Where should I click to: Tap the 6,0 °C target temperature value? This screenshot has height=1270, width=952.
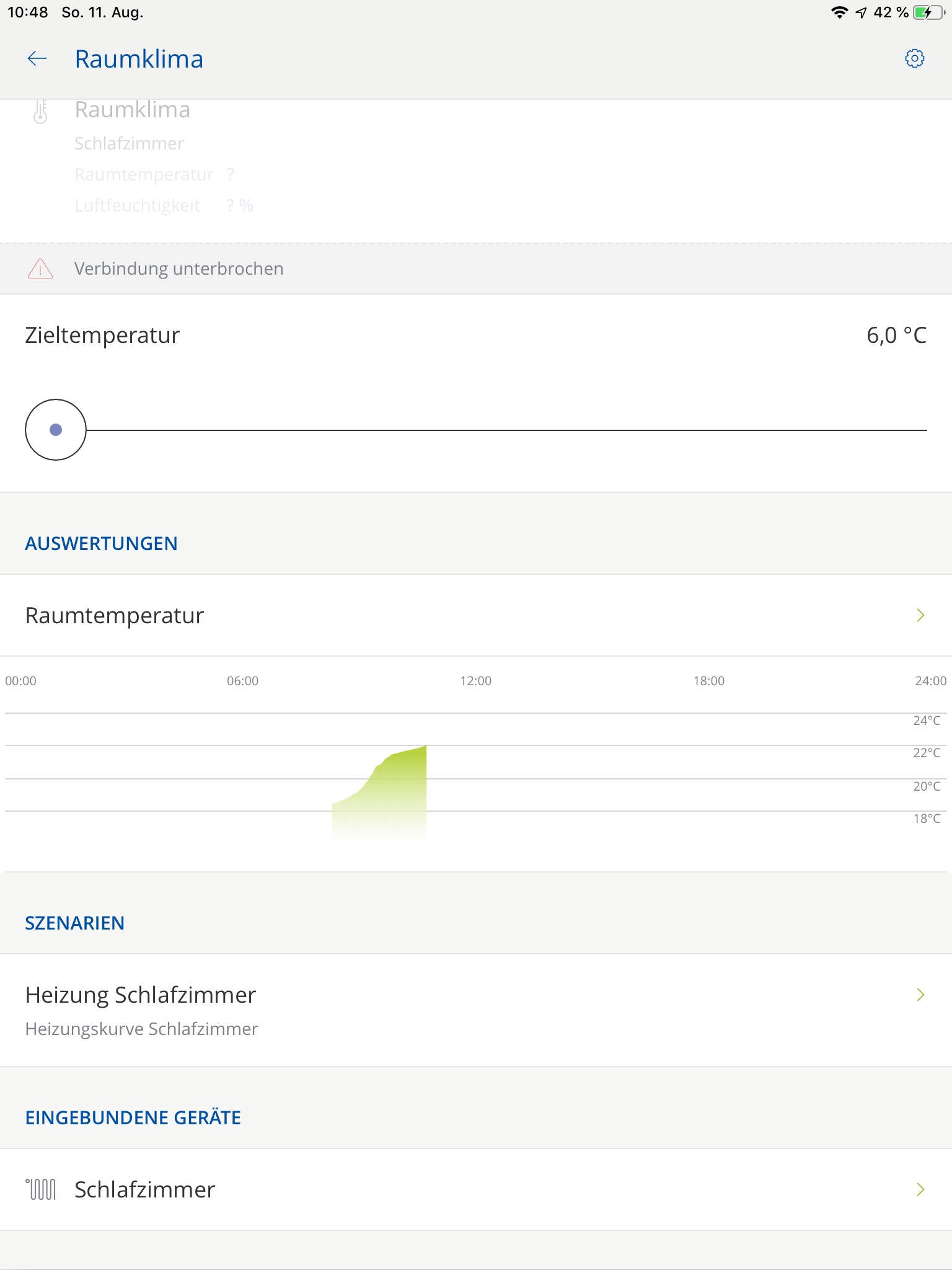[896, 335]
